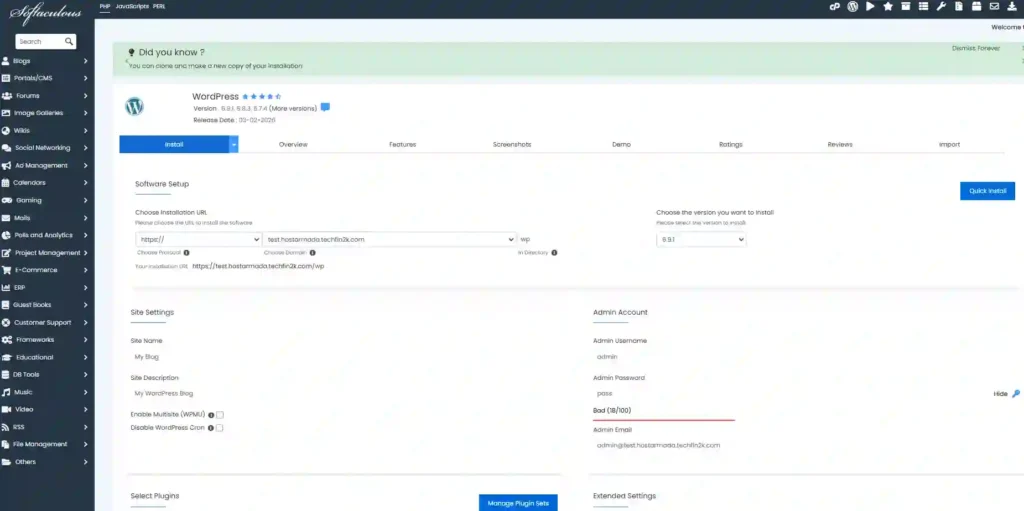Select the PERL tab in top bar

(159, 6)
